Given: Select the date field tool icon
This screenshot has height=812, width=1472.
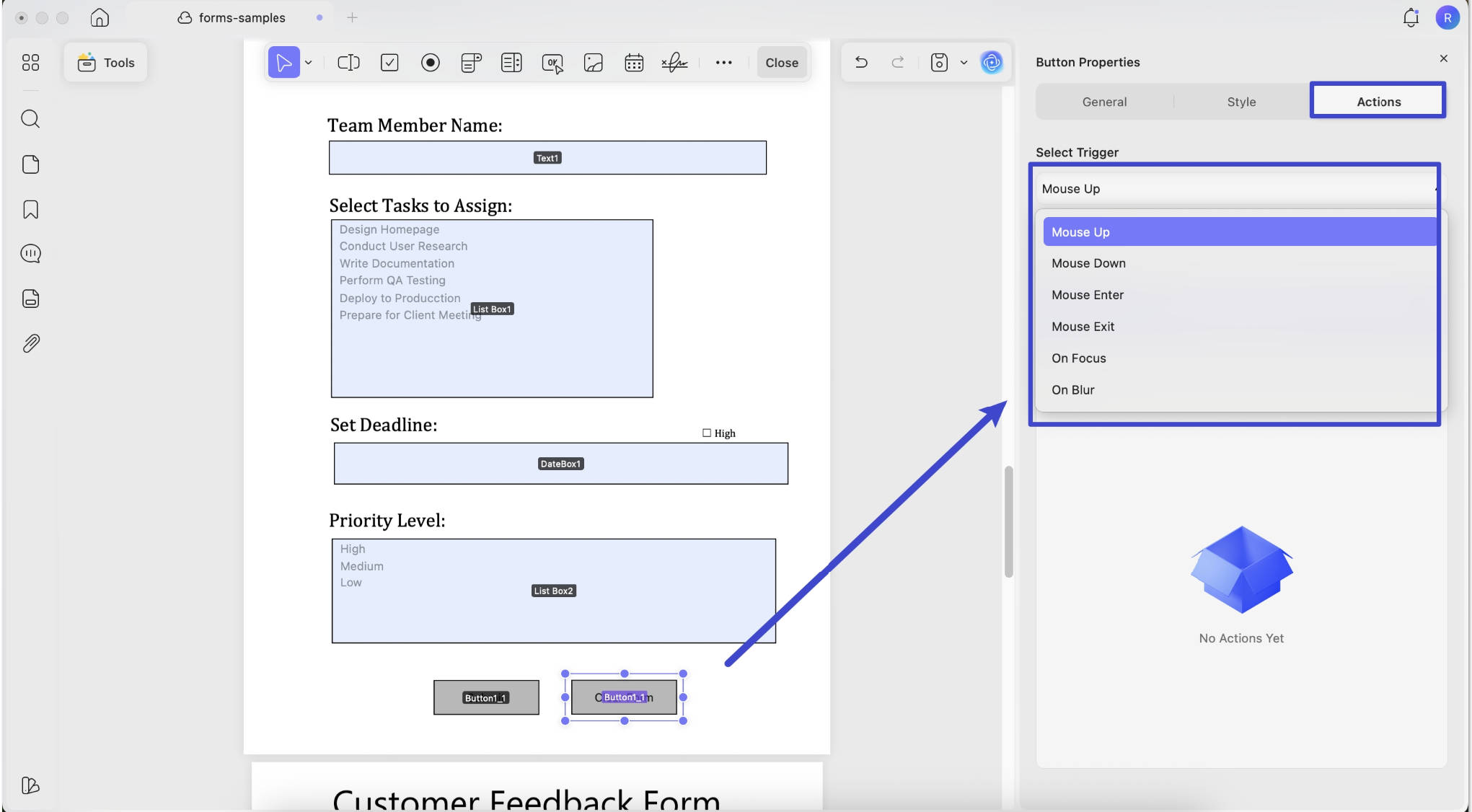Looking at the screenshot, I should point(634,63).
